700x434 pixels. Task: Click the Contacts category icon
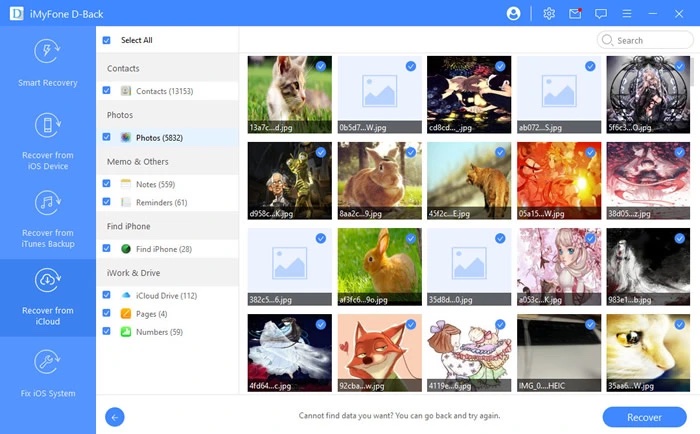[x=126, y=91]
